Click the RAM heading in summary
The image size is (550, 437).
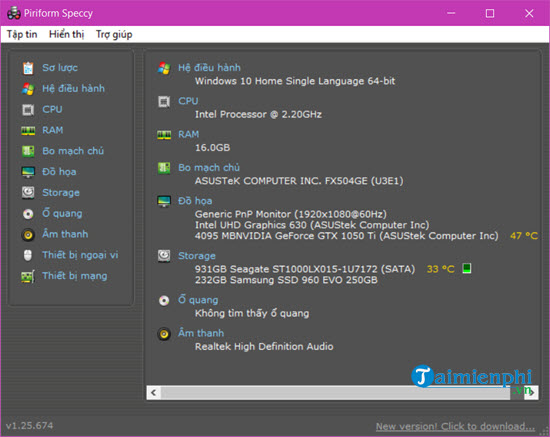pyautogui.click(x=188, y=134)
